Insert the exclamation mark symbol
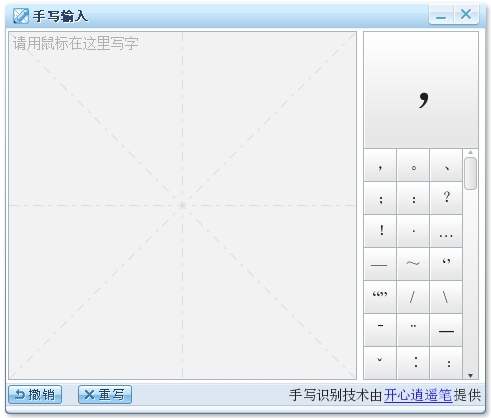491x418 pixels. (x=380, y=231)
